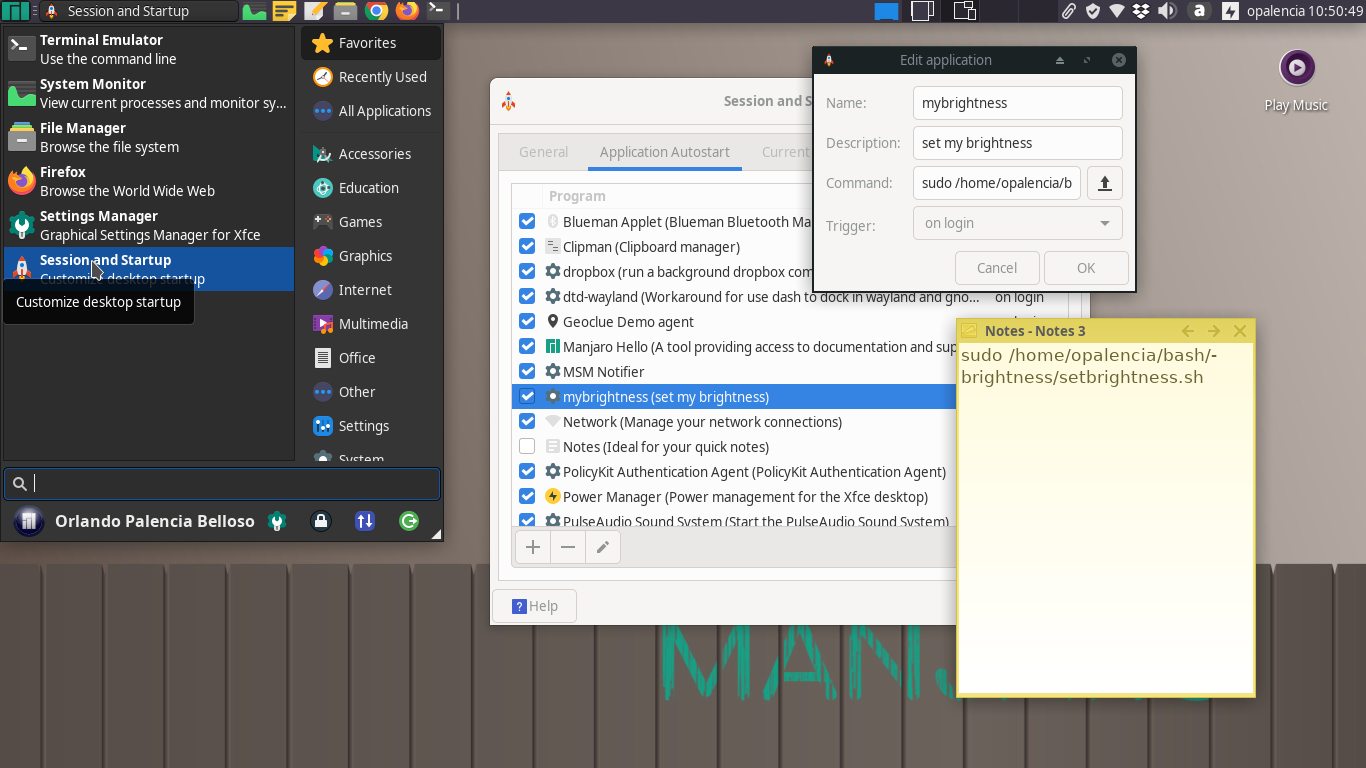Open the Trigger dropdown in Edit application

[x=1018, y=223]
